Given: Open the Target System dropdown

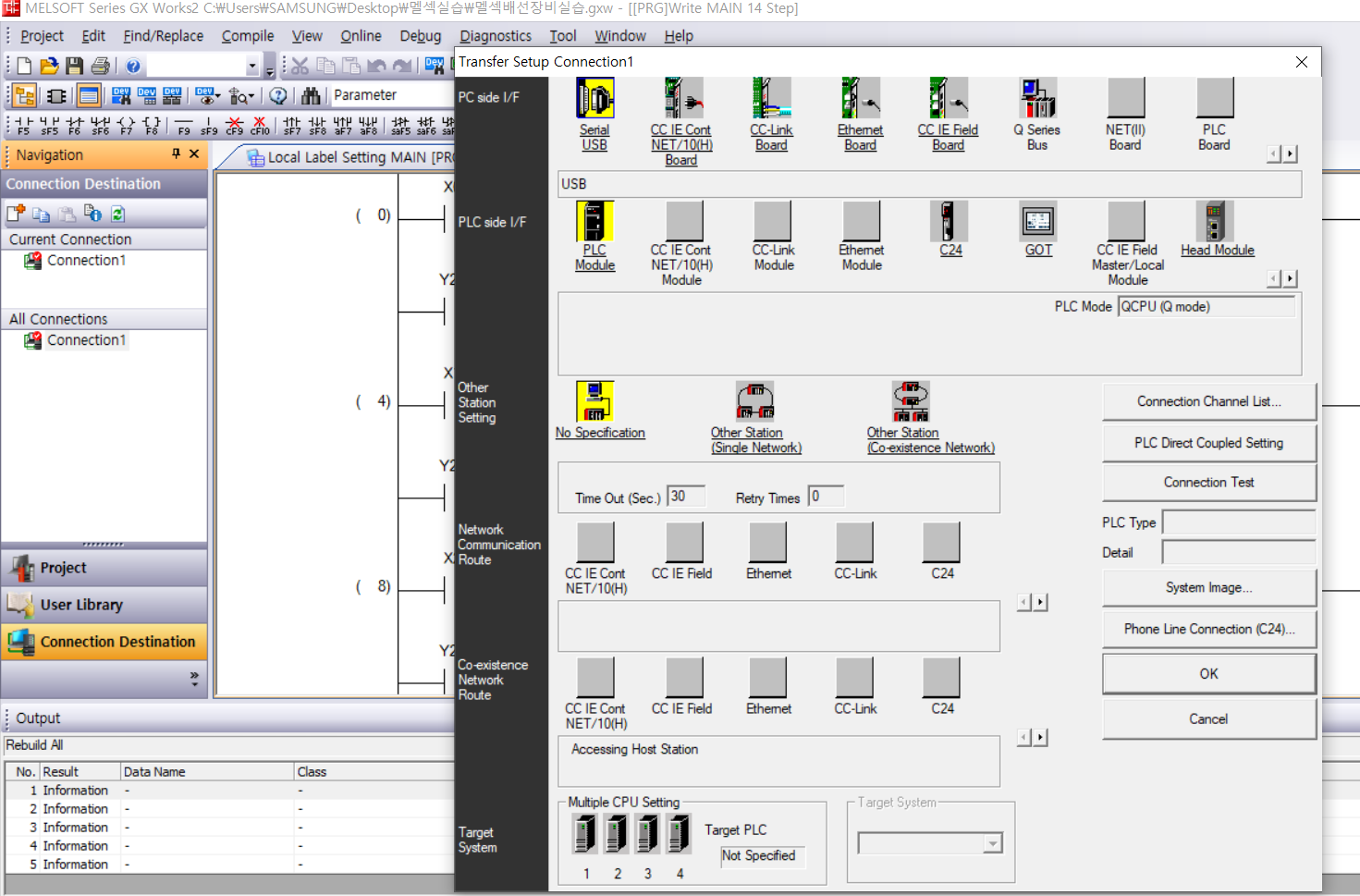Looking at the screenshot, I should pos(993,843).
